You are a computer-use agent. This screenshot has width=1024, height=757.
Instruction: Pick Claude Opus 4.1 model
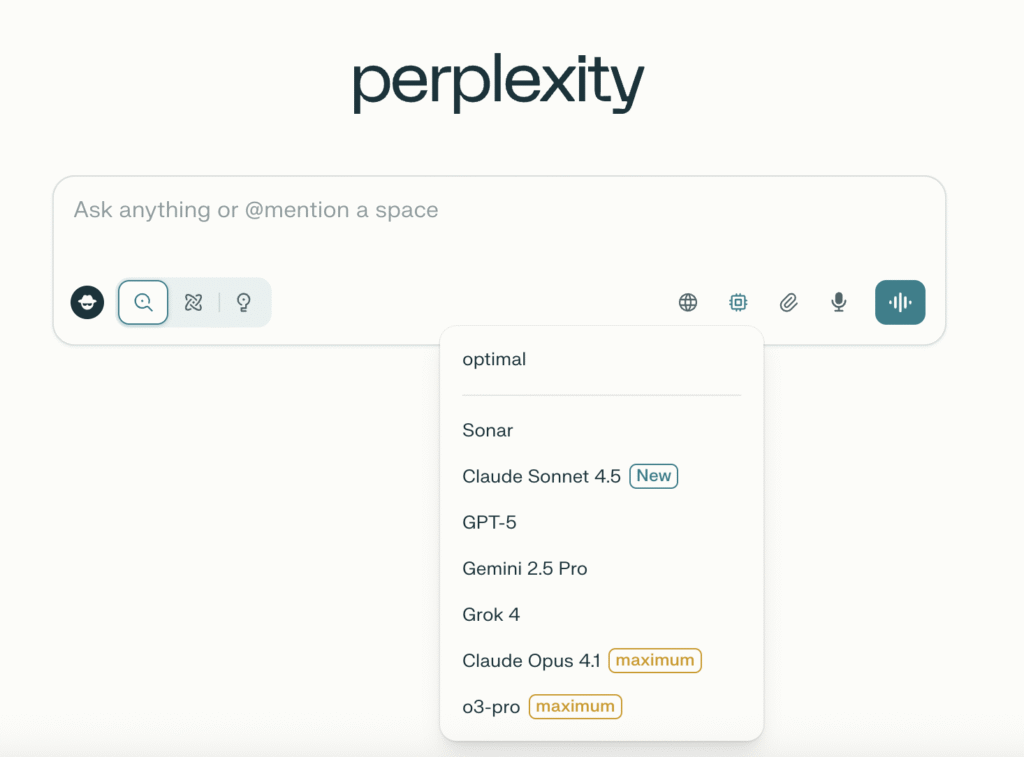point(530,660)
